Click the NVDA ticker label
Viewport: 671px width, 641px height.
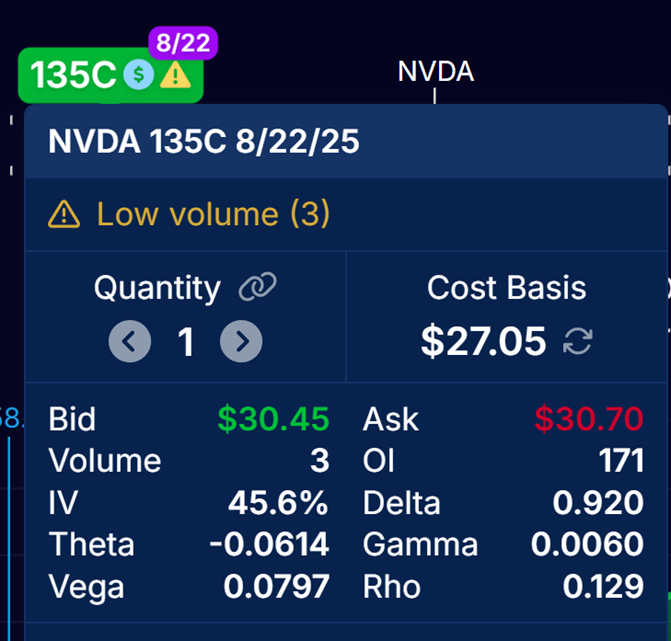pos(435,72)
